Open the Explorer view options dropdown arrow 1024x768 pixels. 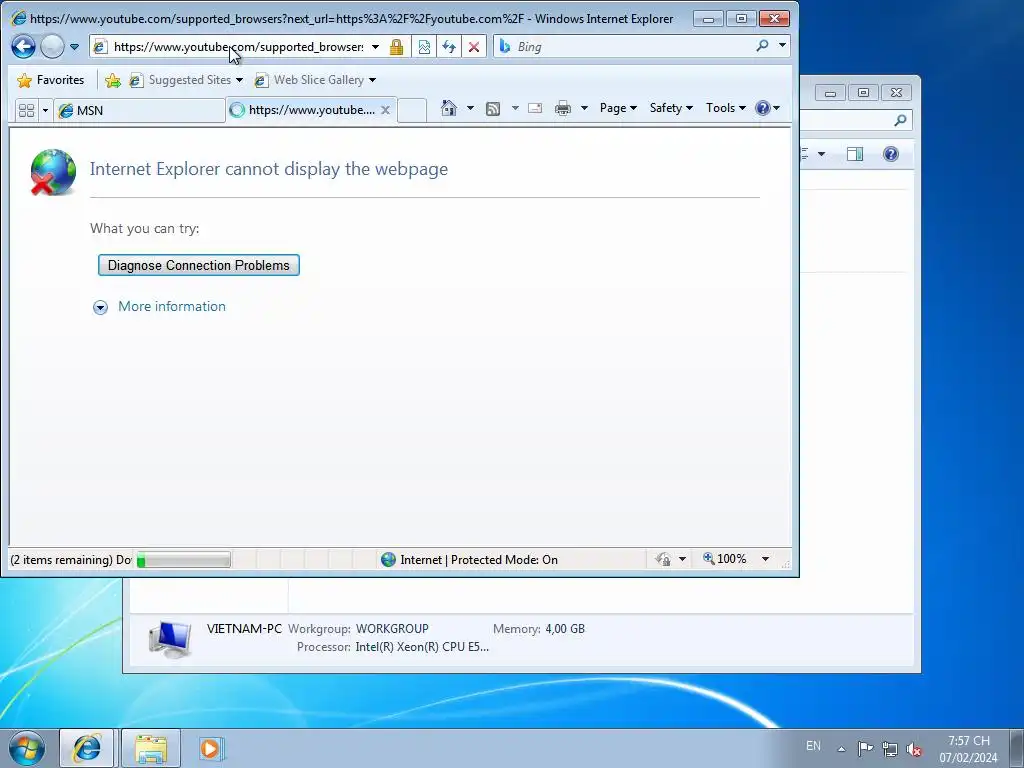click(x=822, y=154)
